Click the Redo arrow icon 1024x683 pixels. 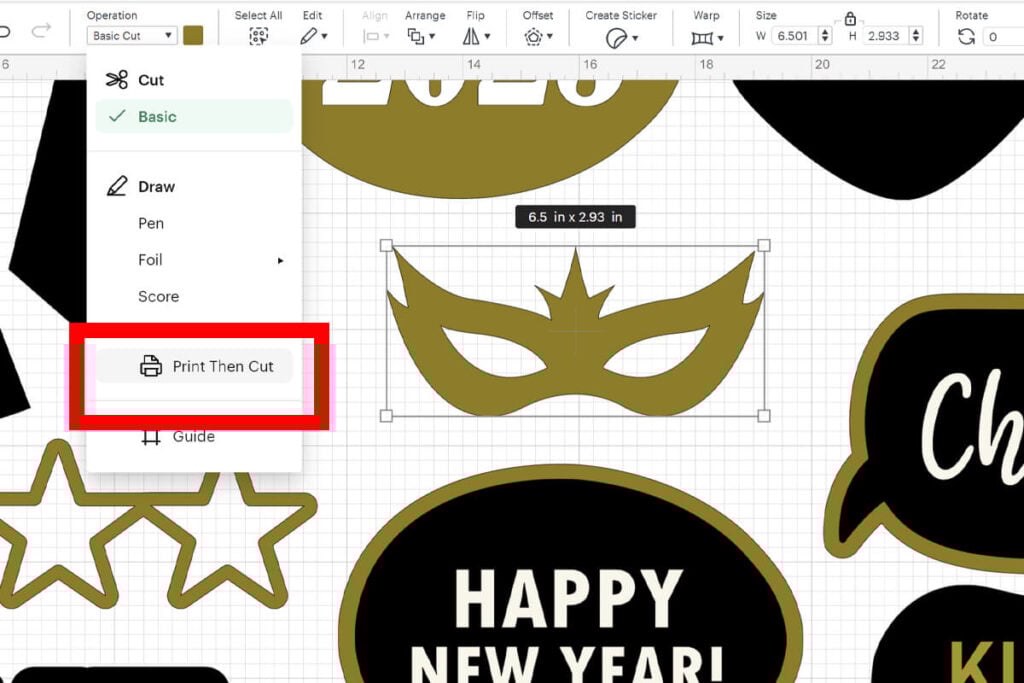[x=41, y=30]
